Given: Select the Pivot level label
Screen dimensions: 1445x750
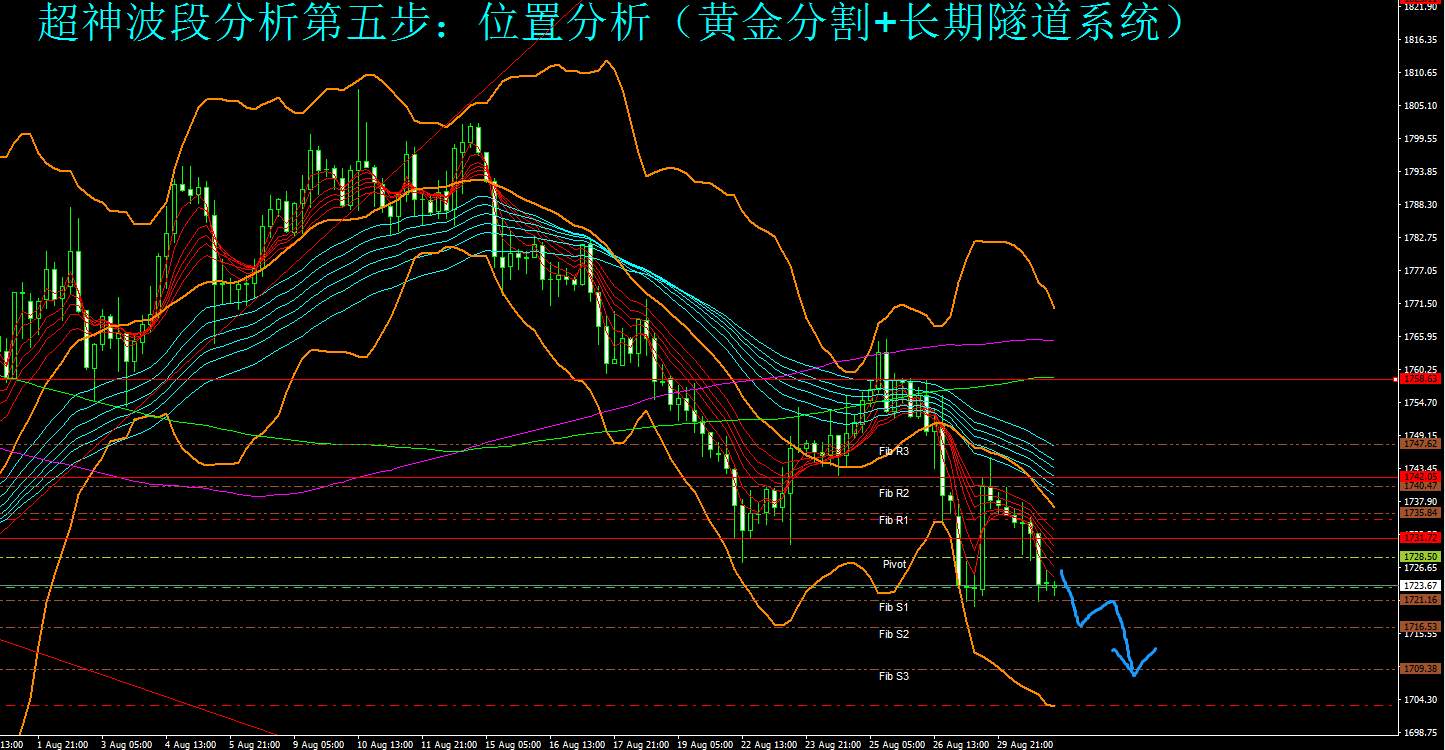Looking at the screenshot, I should pyautogui.click(x=894, y=564).
